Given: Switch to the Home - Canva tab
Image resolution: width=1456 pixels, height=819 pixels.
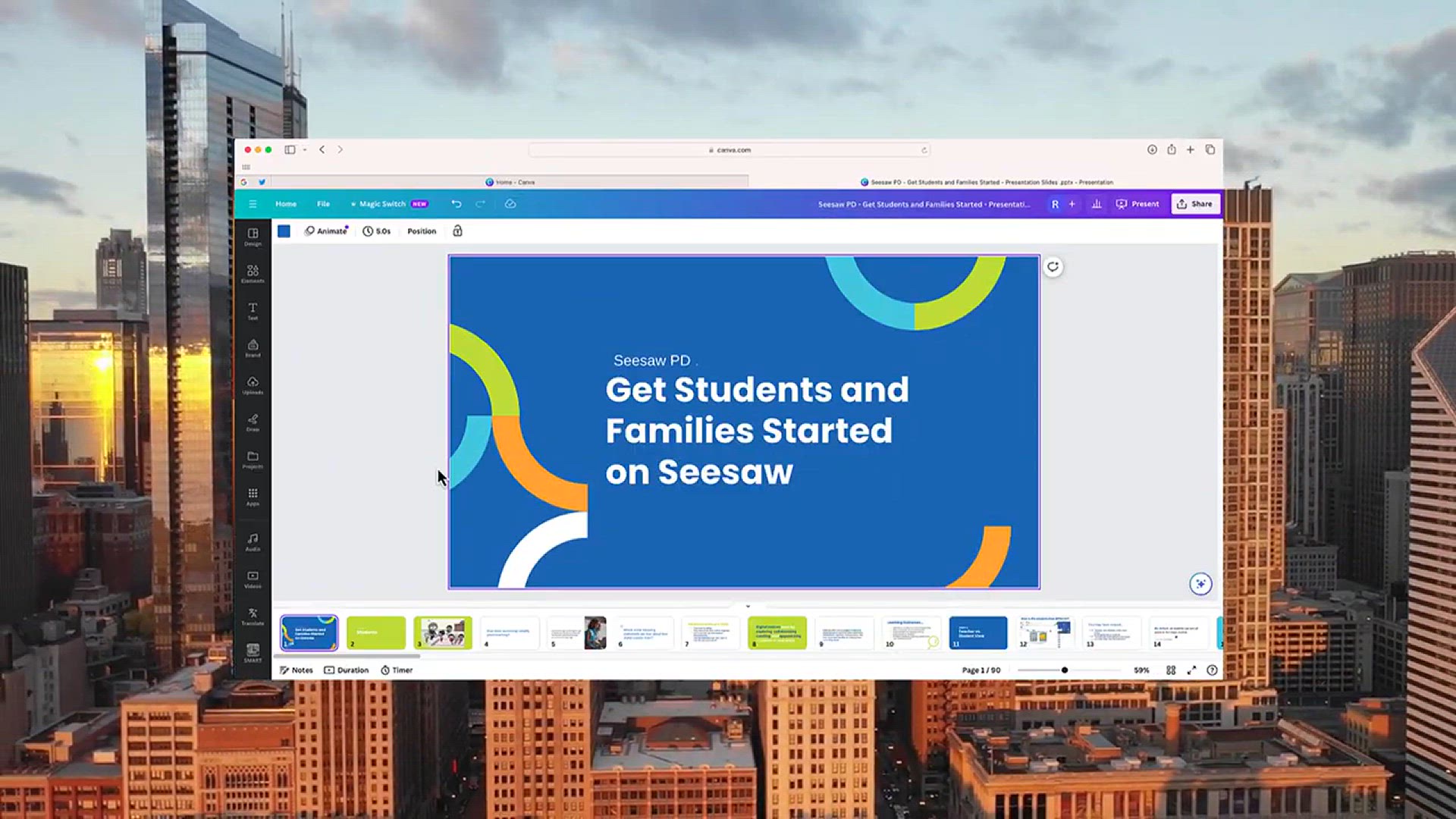Looking at the screenshot, I should pyautogui.click(x=510, y=182).
